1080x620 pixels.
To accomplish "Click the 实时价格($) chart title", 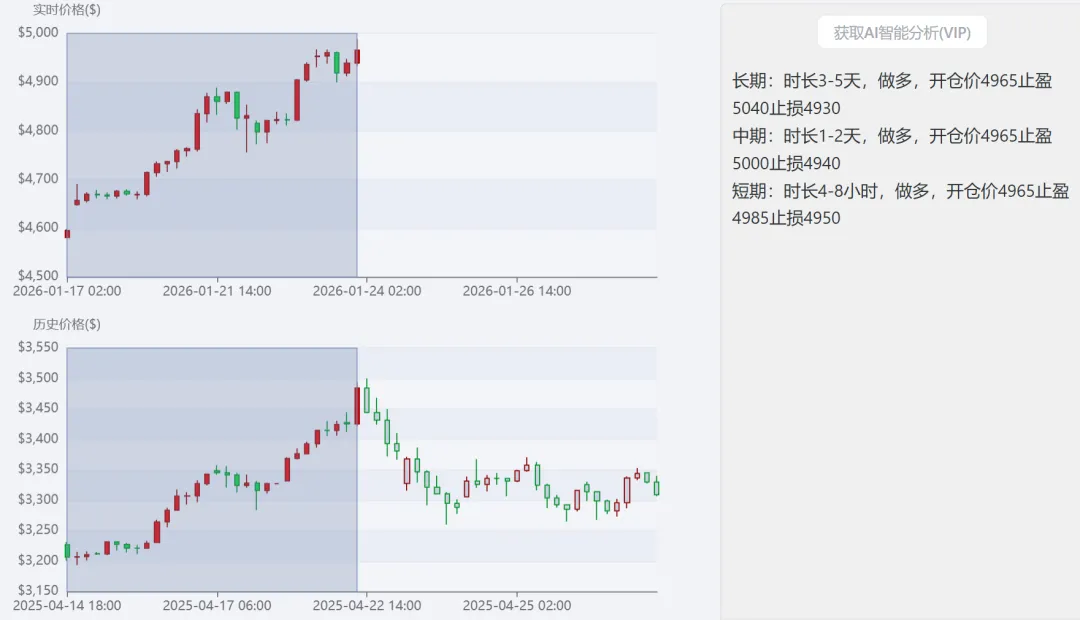I will (66, 10).
